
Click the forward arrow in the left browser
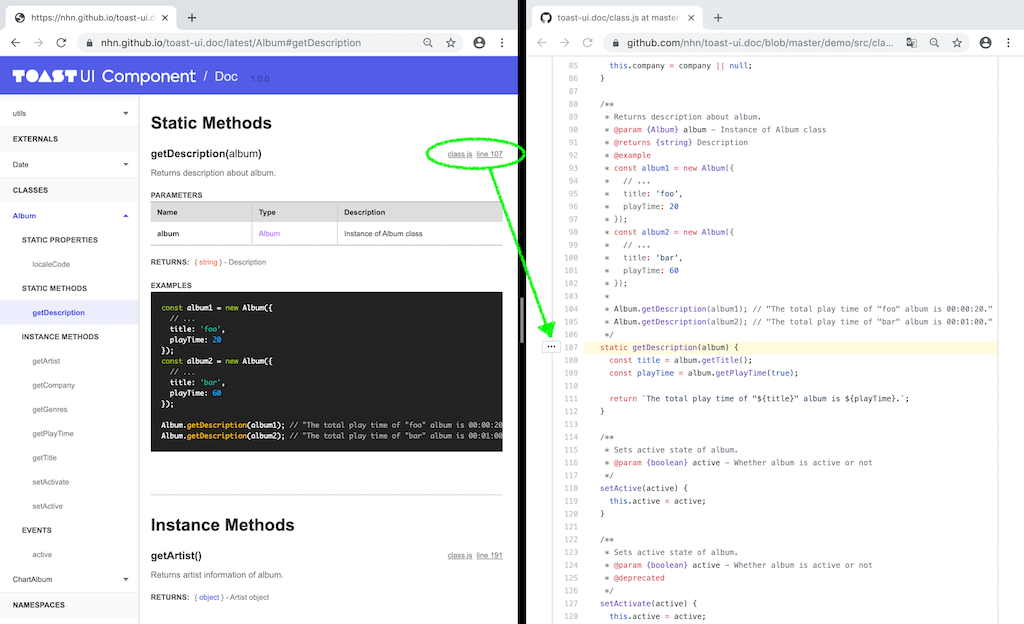pyautogui.click(x=38, y=43)
